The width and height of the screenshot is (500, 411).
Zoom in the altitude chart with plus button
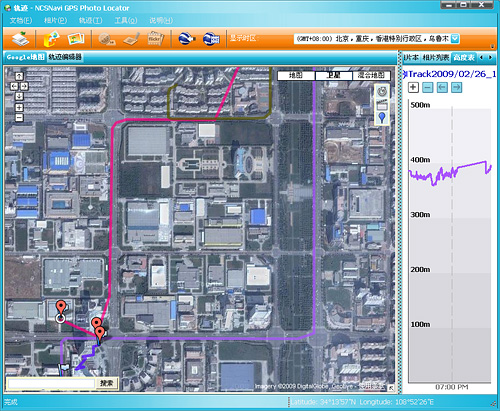pyautogui.click(x=413, y=87)
